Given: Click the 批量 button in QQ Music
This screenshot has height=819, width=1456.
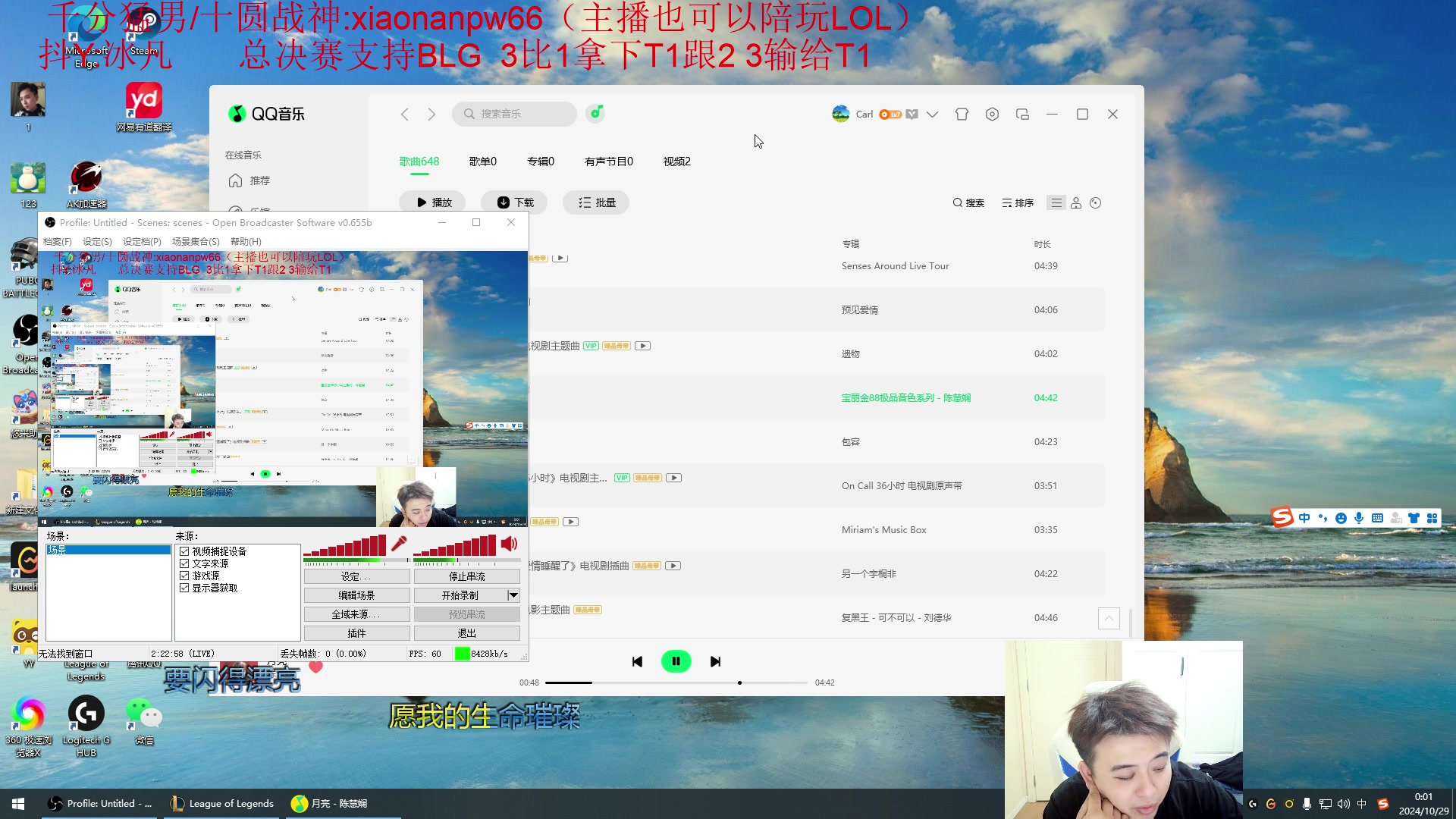Looking at the screenshot, I should pyautogui.click(x=595, y=202).
